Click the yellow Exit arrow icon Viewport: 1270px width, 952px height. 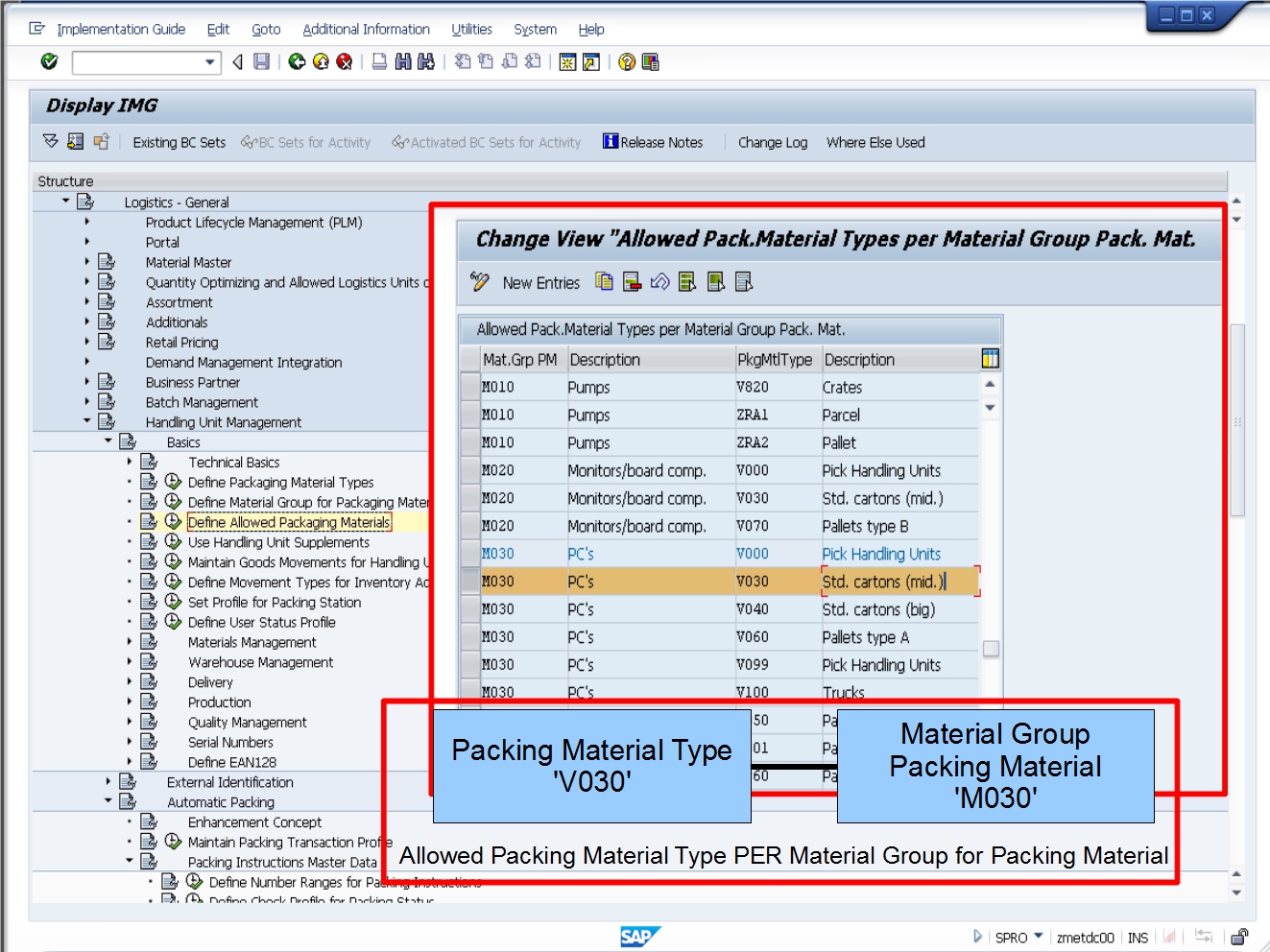coord(321,62)
